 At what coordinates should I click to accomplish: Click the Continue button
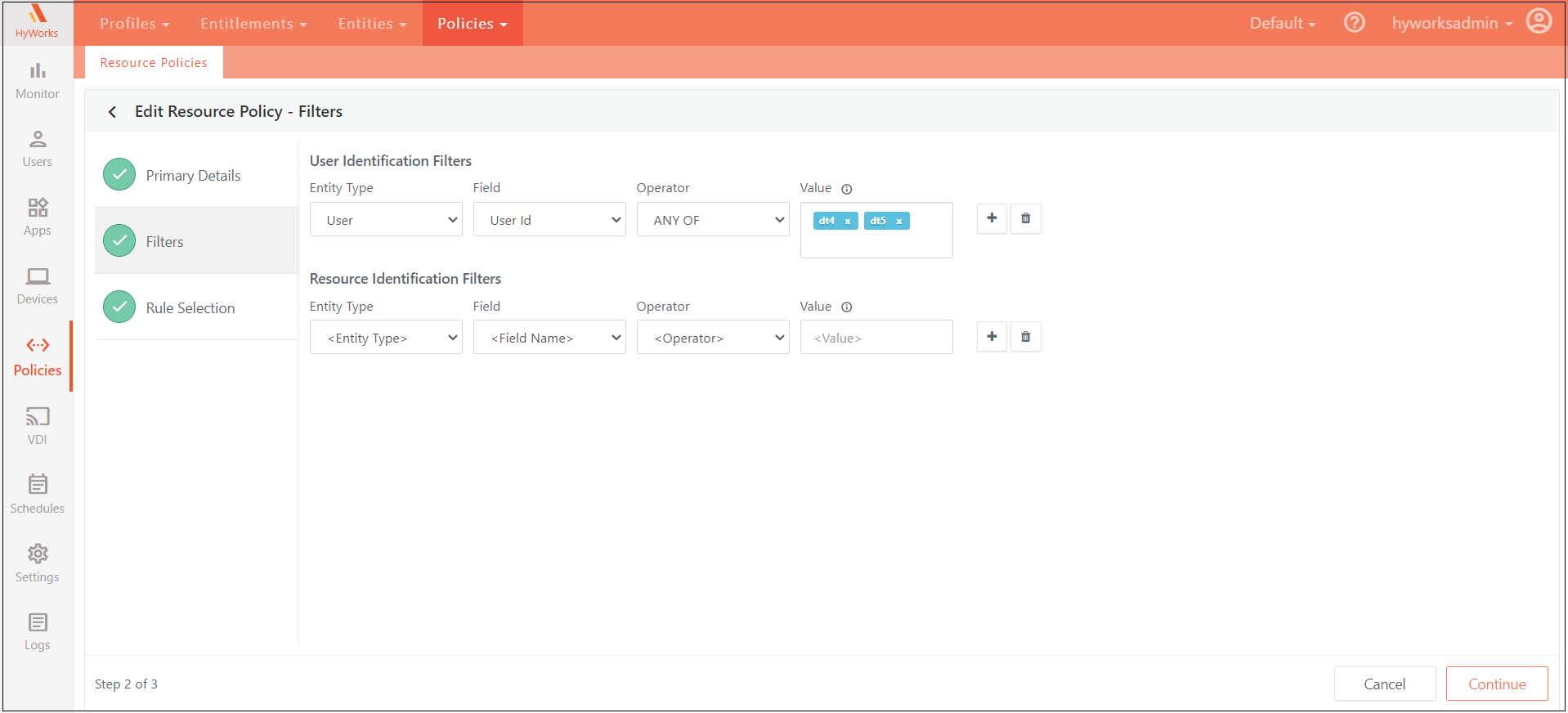pos(1497,684)
